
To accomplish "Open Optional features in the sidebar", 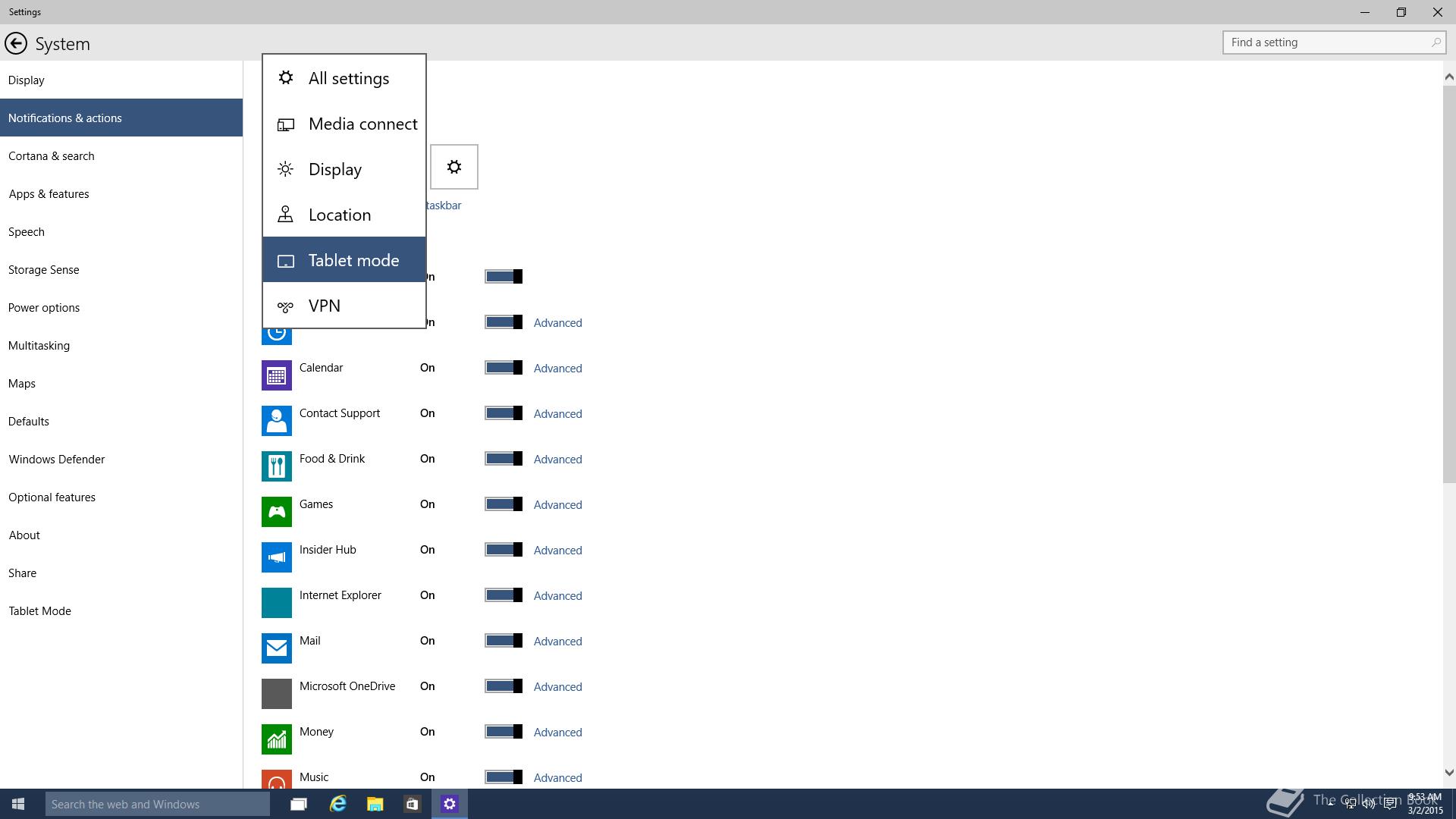I will click(121, 497).
